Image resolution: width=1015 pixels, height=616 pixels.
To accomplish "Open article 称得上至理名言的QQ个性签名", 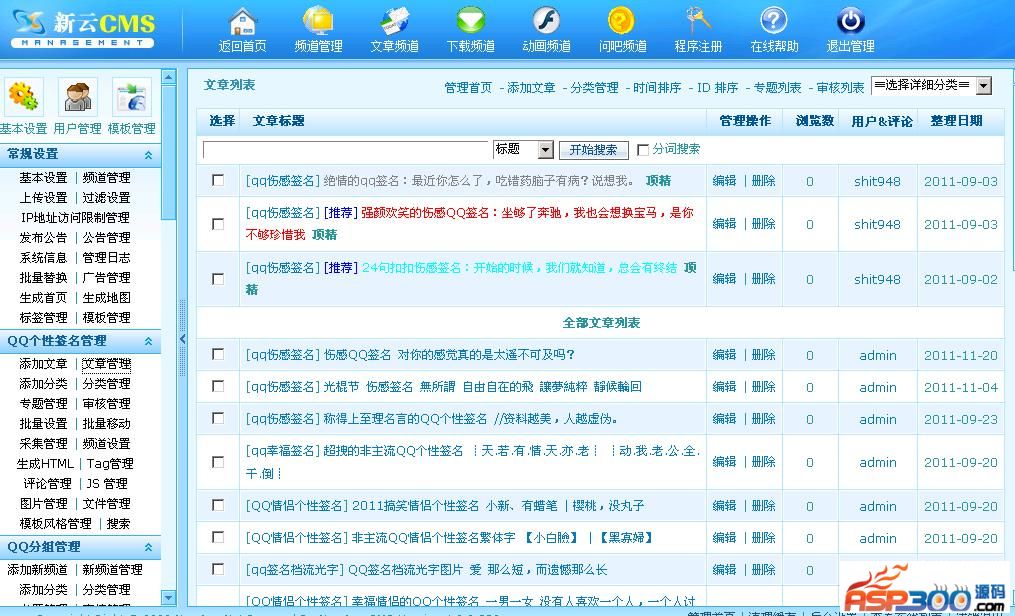I will tap(470, 419).
